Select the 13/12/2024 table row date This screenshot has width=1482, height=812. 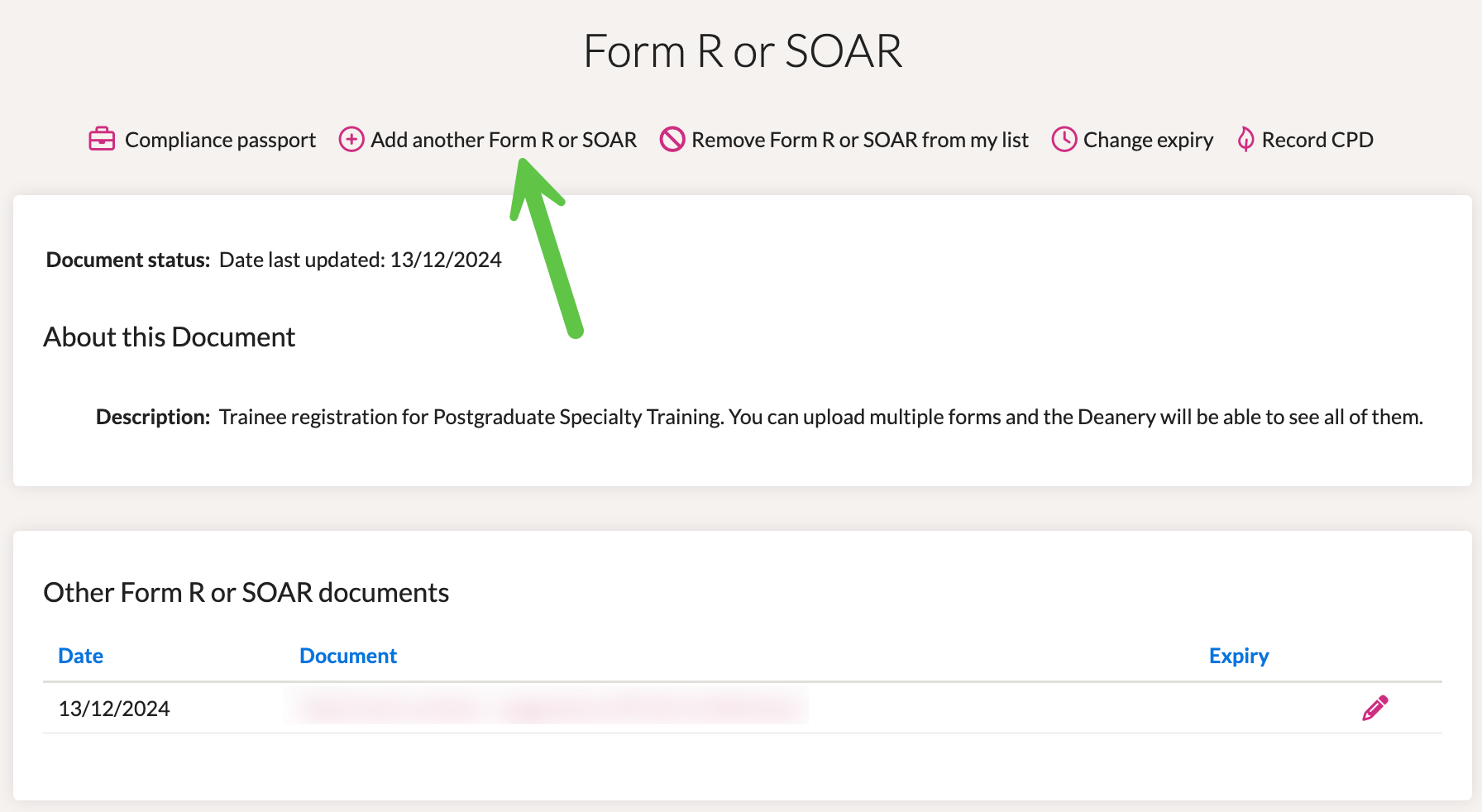pyautogui.click(x=114, y=709)
